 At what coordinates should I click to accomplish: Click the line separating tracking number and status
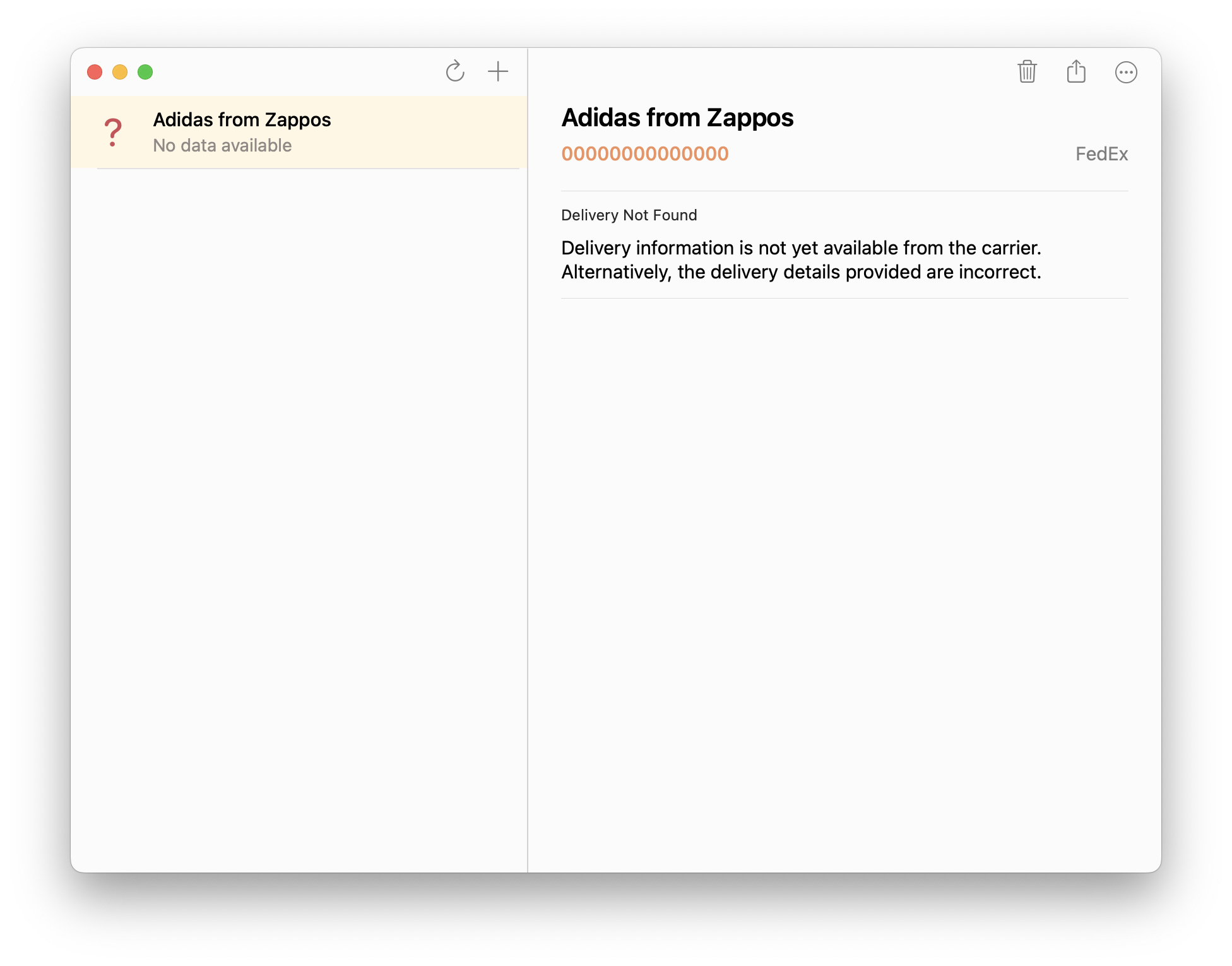pyautogui.click(x=844, y=191)
